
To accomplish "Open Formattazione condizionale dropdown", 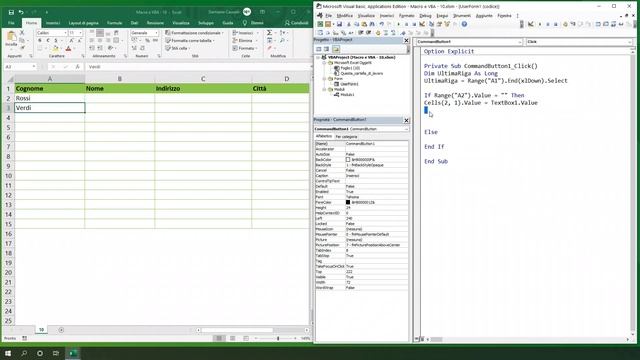I will click(x=195, y=33).
